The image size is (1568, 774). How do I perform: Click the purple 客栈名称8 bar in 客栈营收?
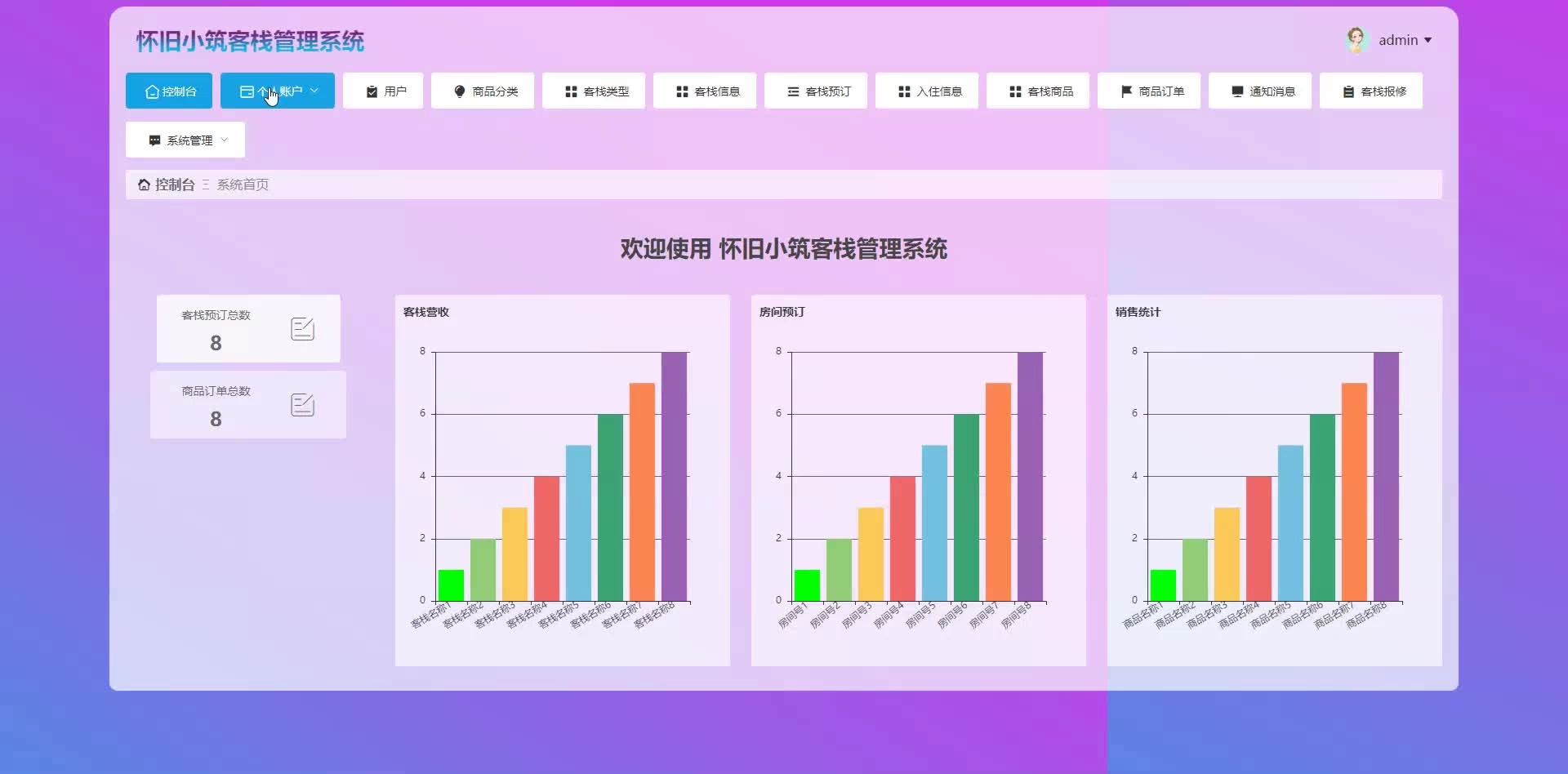point(674,477)
